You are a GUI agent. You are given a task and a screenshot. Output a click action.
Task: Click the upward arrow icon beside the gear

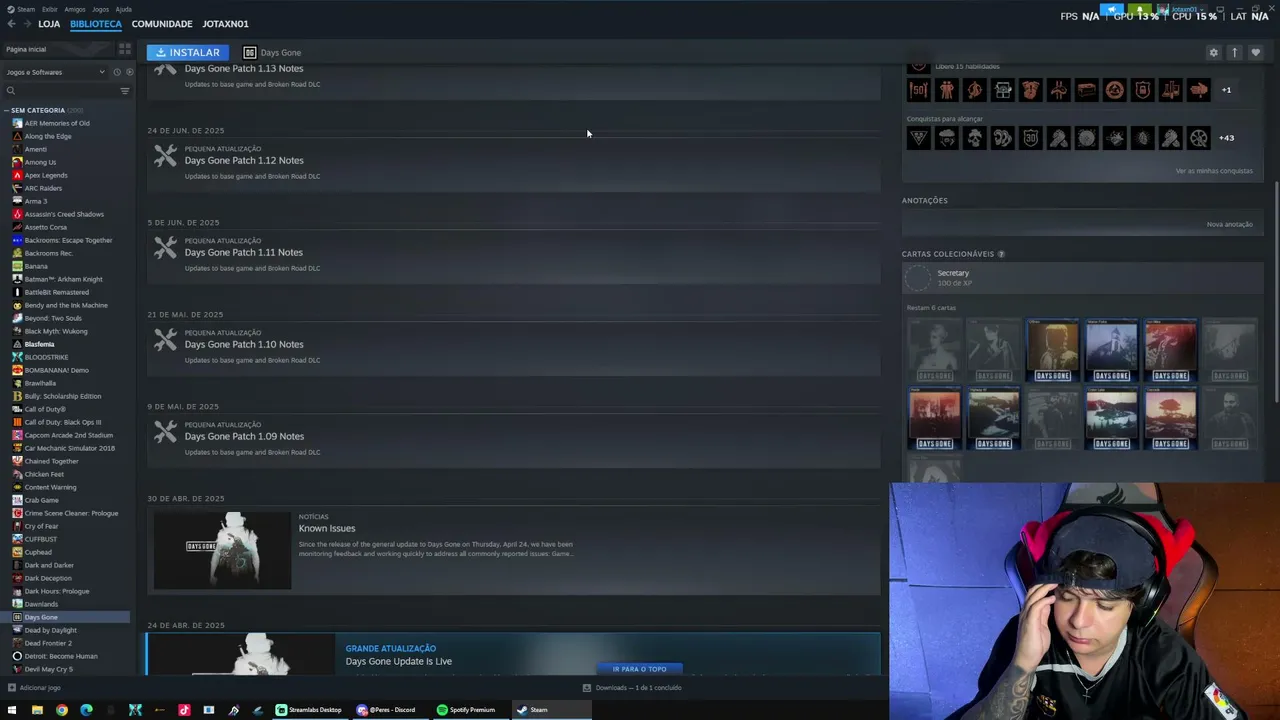pyautogui.click(x=1235, y=53)
